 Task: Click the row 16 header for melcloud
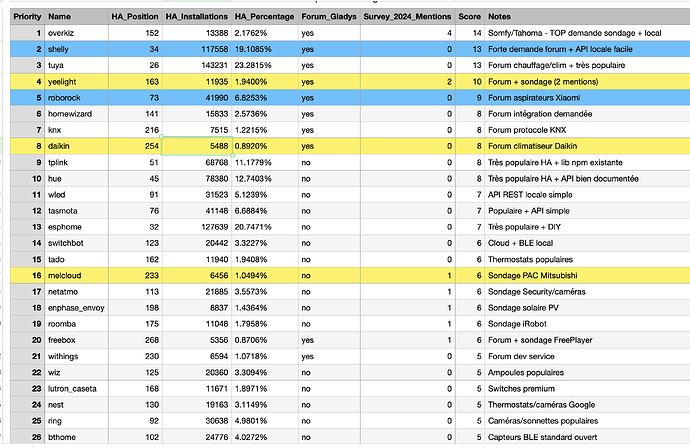point(22,273)
